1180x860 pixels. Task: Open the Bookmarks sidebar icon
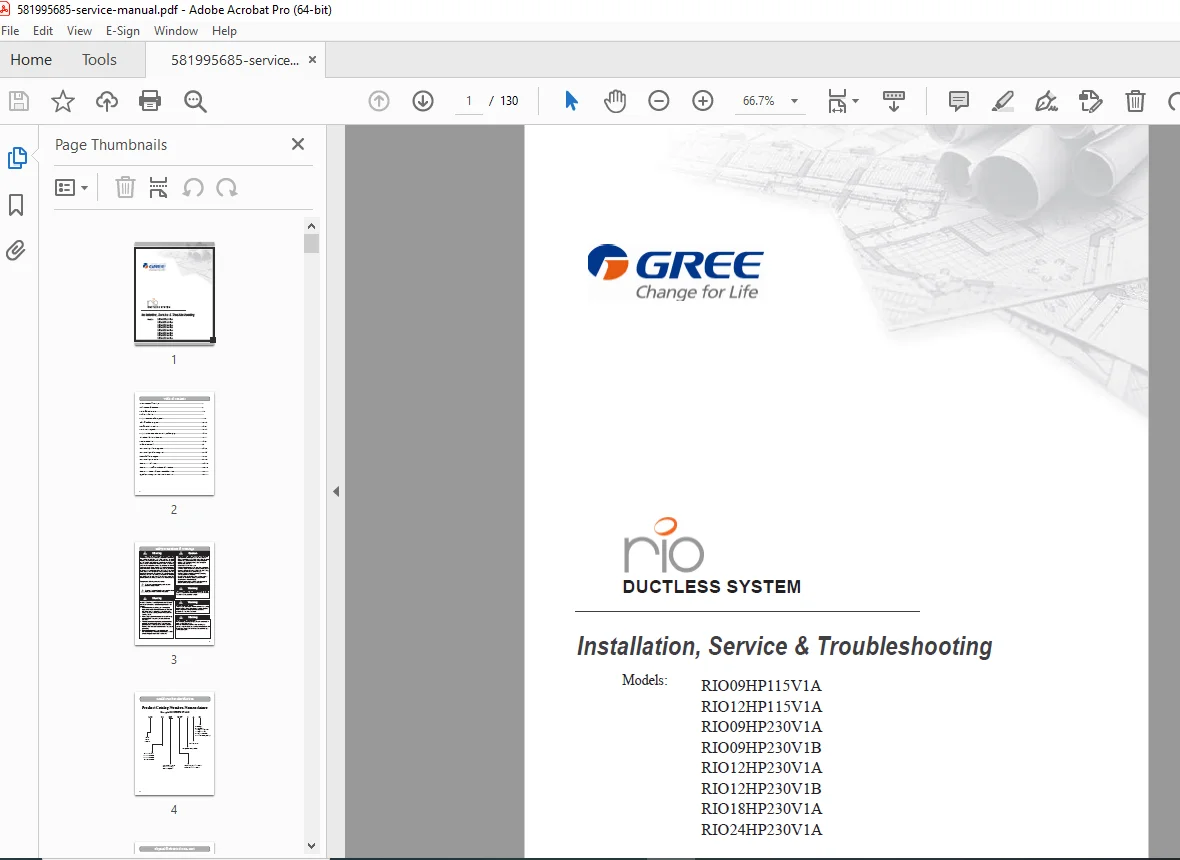click(16, 205)
